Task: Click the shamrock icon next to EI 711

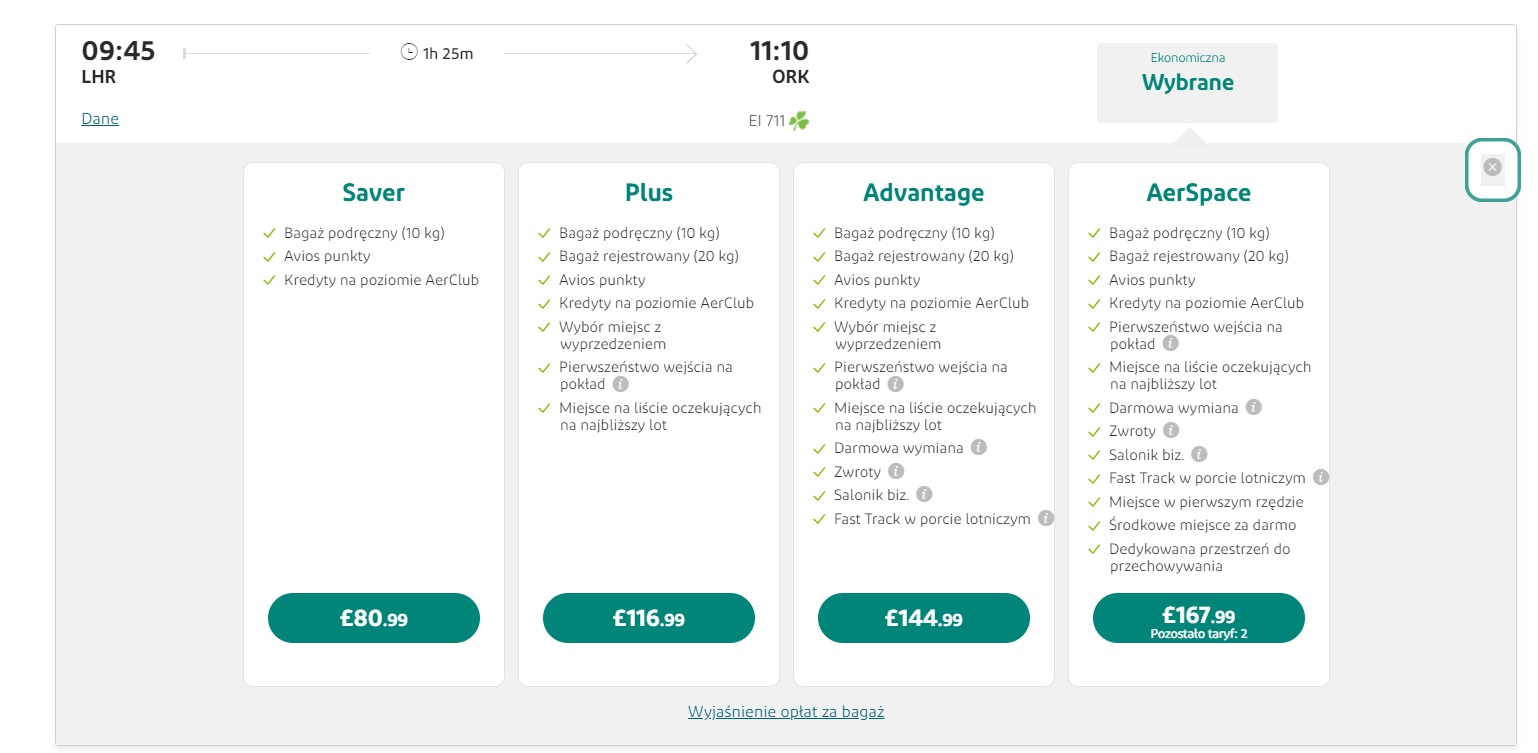Action: coord(800,120)
